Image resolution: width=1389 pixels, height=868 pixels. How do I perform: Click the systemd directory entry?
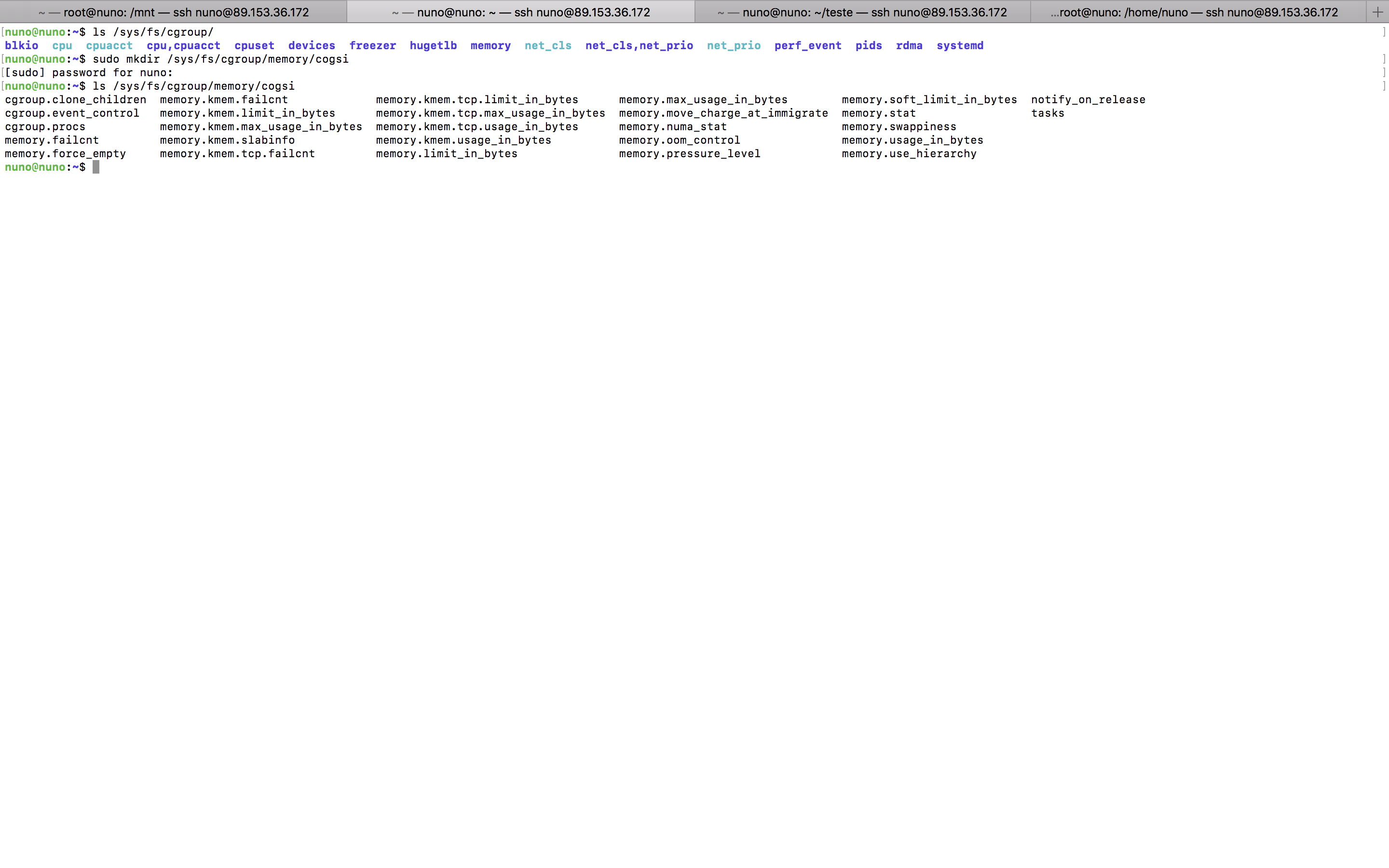pyautogui.click(x=960, y=45)
